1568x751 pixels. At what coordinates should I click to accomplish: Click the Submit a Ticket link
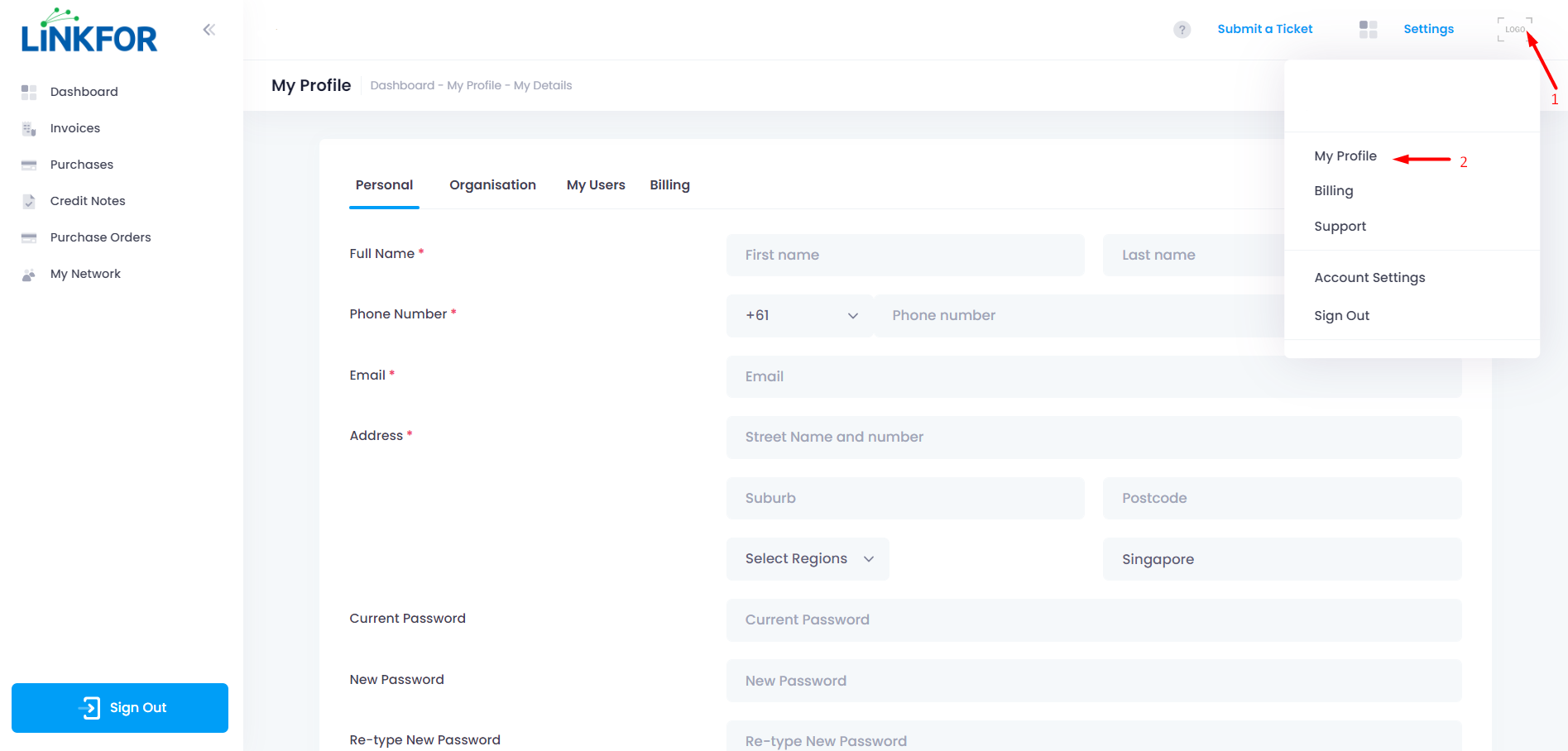[x=1264, y=29]
